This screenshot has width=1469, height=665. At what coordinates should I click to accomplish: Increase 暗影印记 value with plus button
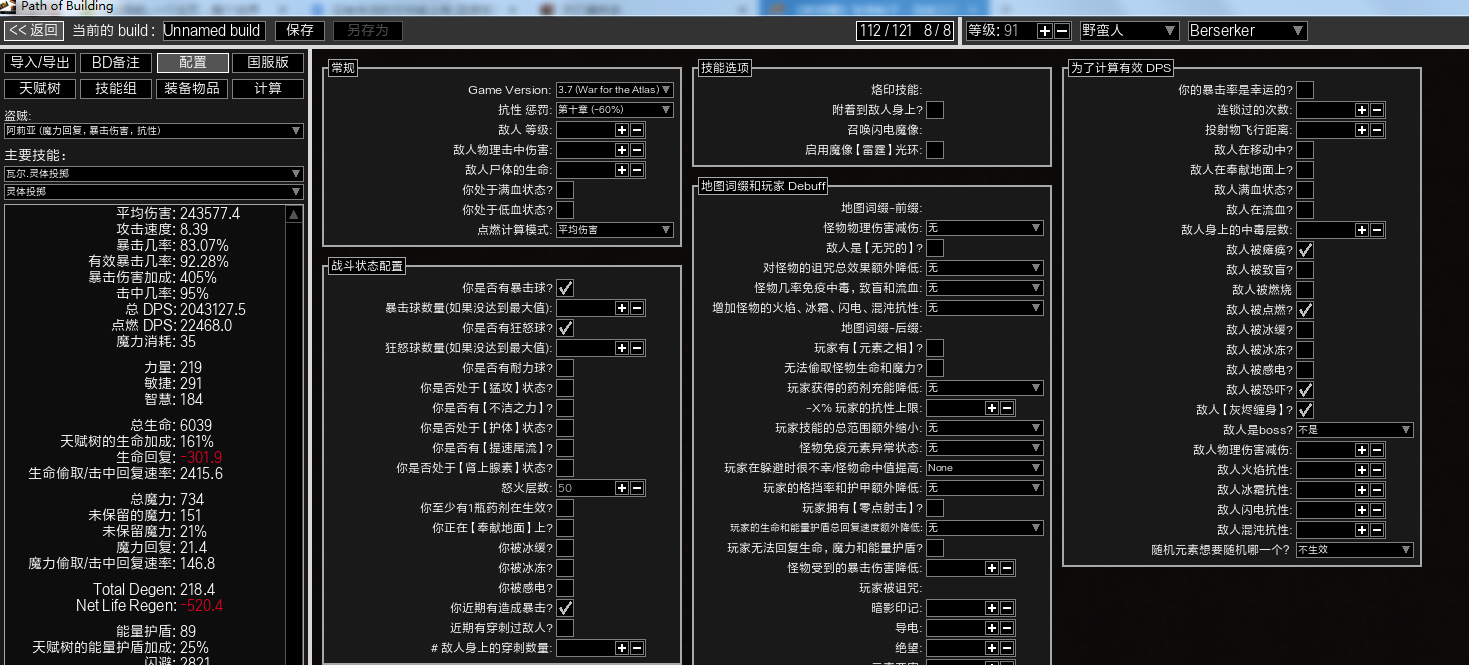[992, 608]
